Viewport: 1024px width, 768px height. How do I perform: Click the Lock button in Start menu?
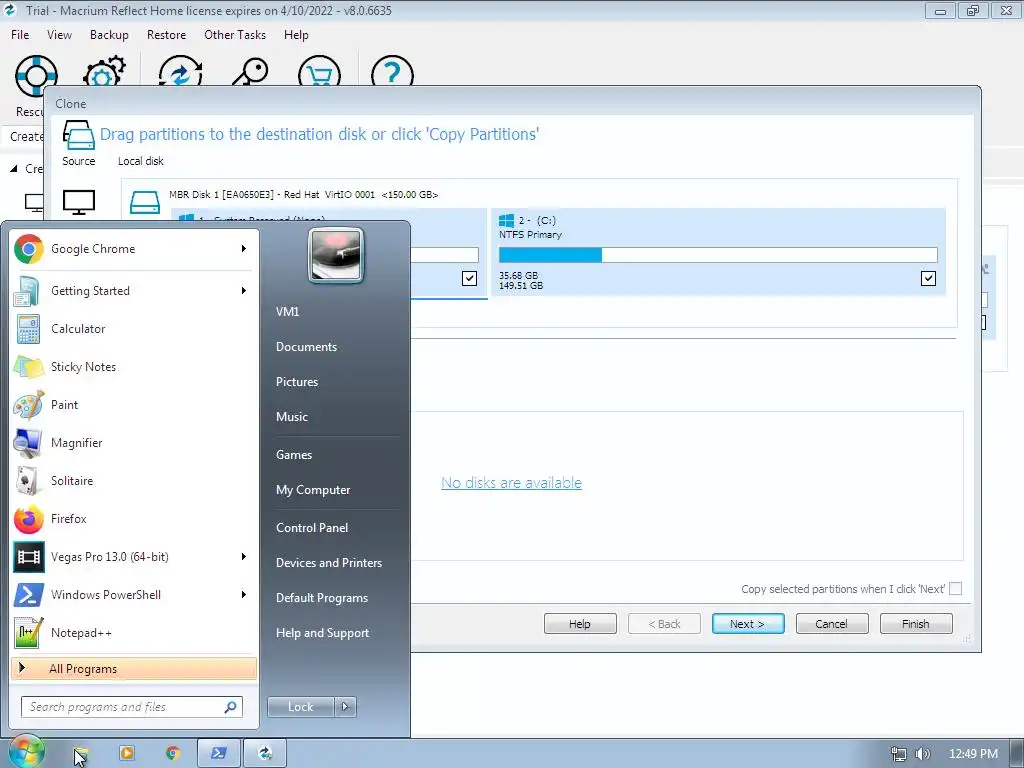tap(301, 707)
